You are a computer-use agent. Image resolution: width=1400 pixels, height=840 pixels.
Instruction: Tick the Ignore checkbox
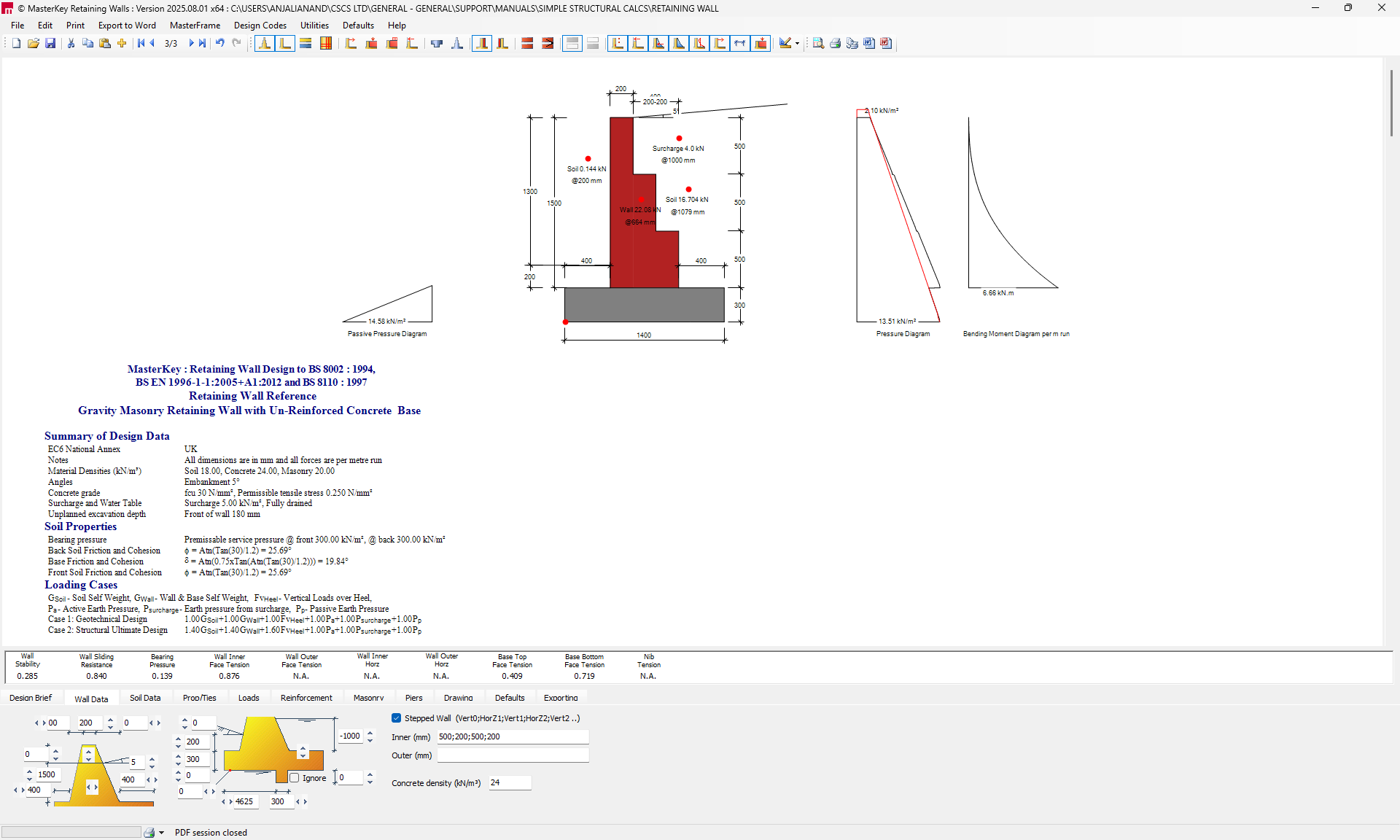click(295, 778)
